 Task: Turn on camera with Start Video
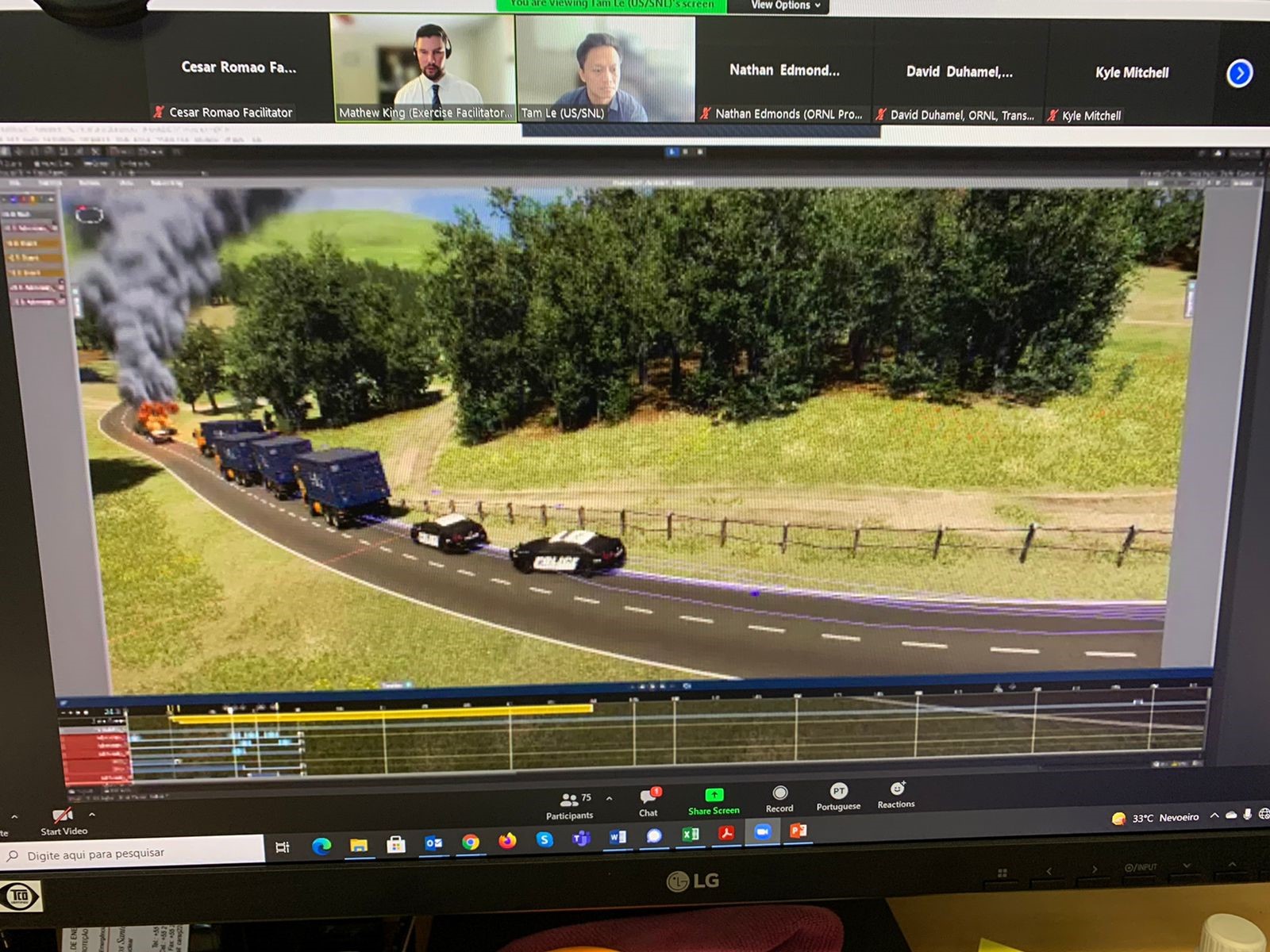63,820
